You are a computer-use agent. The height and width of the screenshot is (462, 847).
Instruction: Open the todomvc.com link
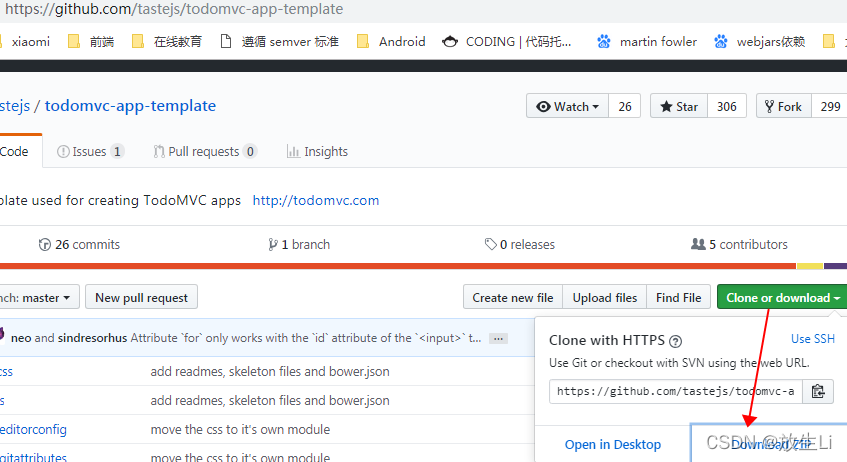(x=316, y=200)
